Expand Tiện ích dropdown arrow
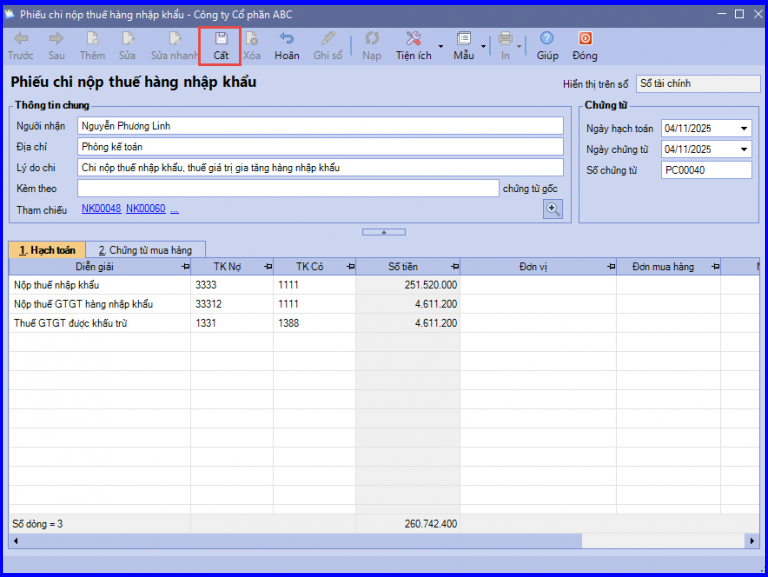768x577 pixels. pyautogui.click(x=440, y=47)
